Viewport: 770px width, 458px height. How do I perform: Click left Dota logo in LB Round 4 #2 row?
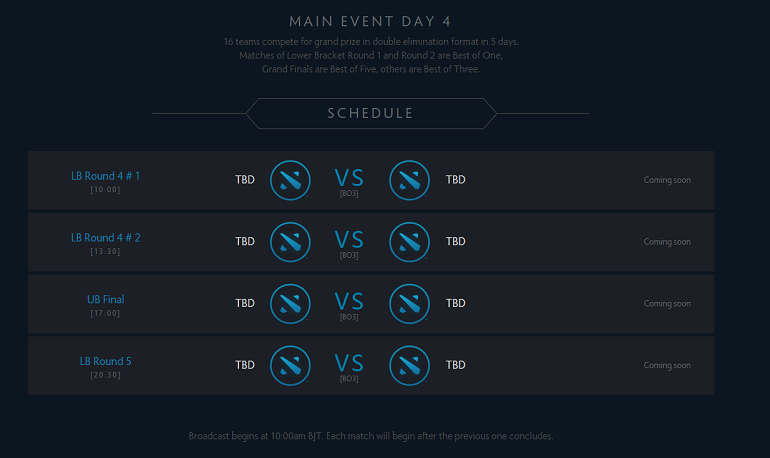coord(290,242)
